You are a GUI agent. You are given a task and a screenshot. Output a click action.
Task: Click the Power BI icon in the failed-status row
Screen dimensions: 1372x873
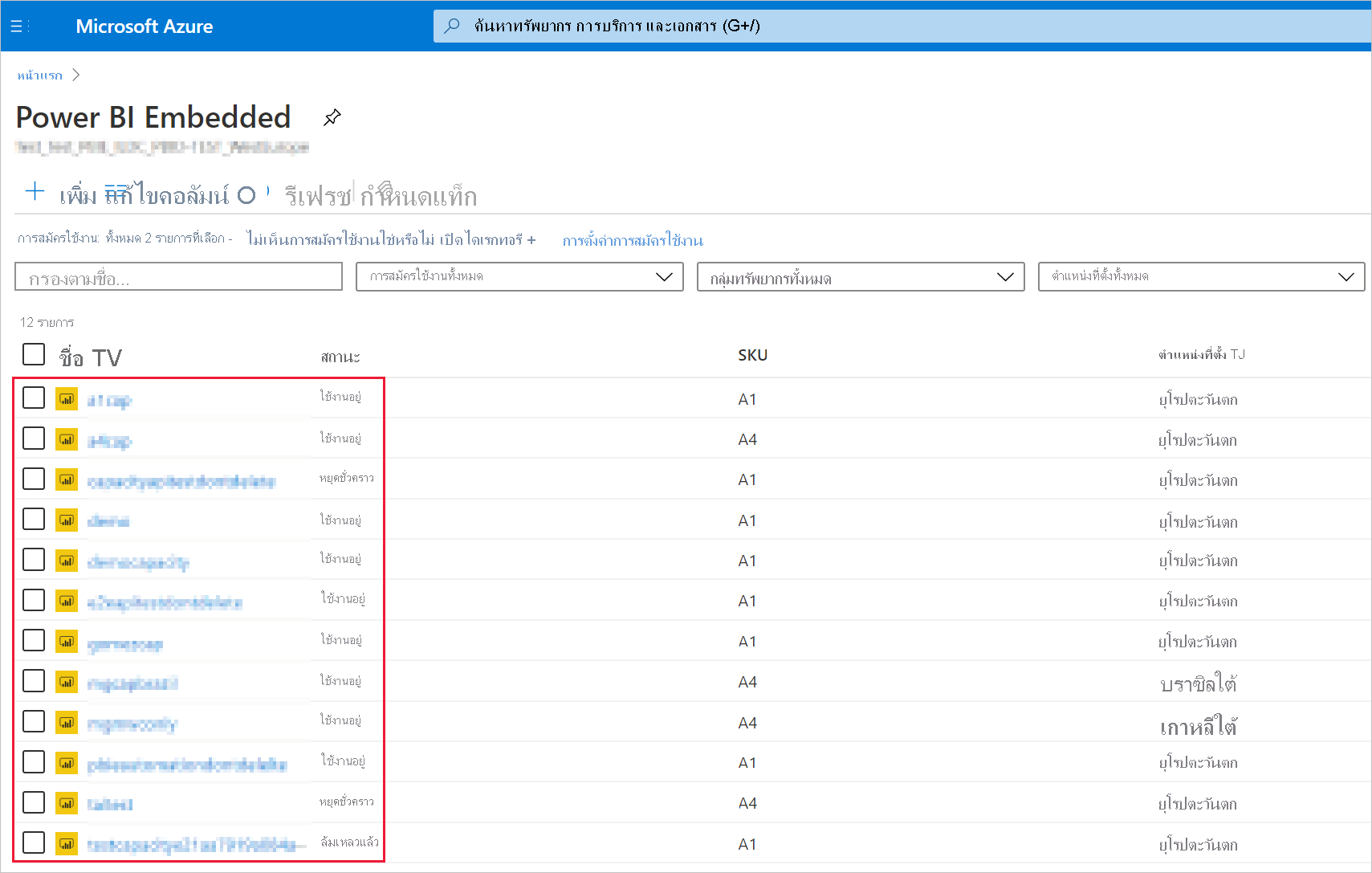coord(67,843)
